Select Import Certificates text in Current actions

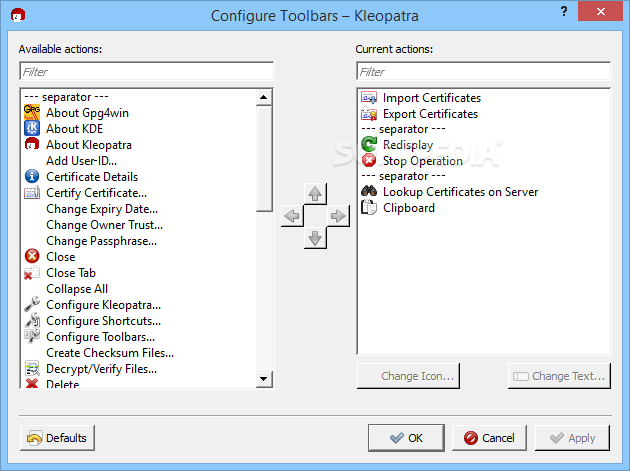pyautogui.click(x=432, y=98)
